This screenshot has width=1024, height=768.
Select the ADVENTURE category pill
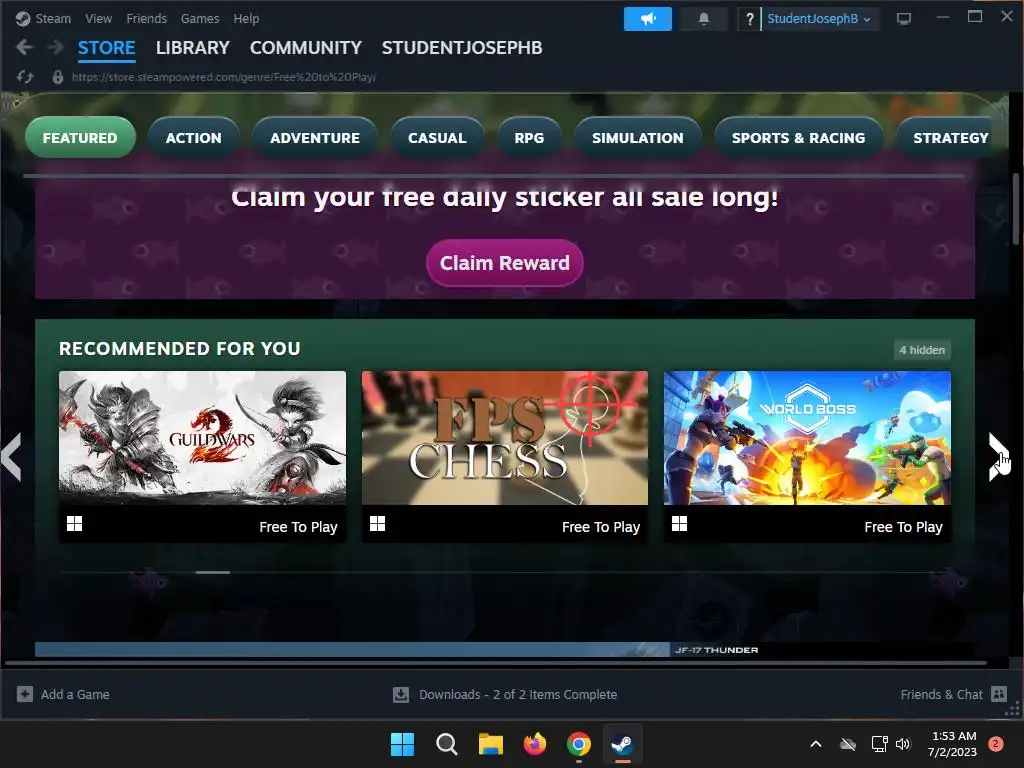tap(315, 137)
